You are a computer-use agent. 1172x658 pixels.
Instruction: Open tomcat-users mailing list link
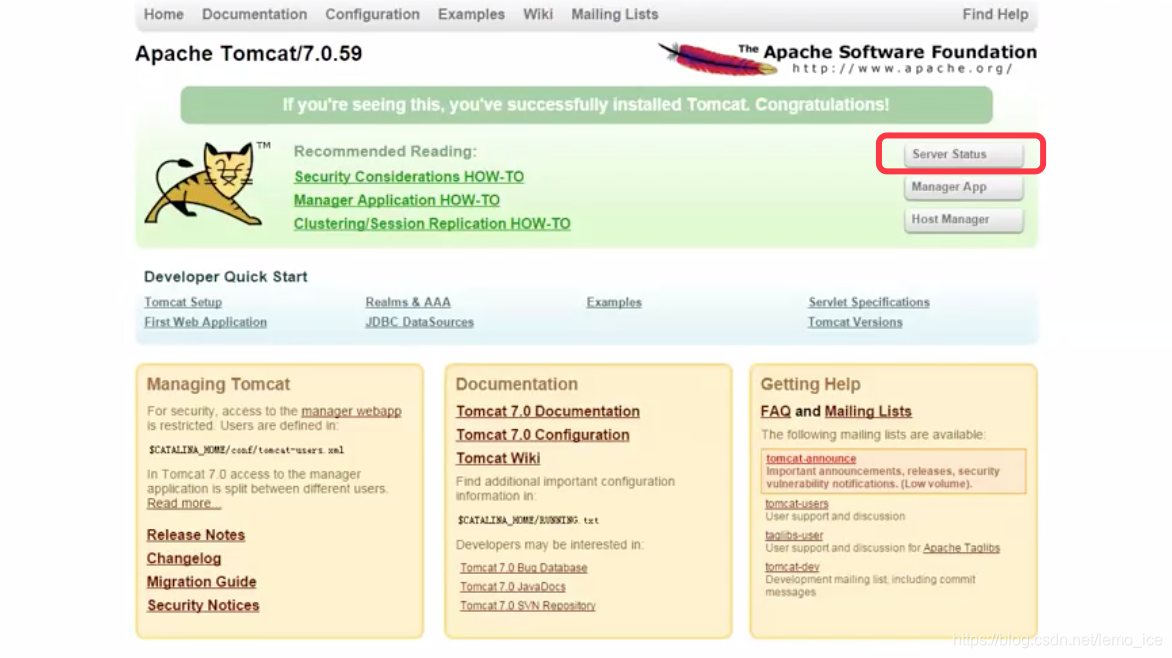(x=797, y=504)
